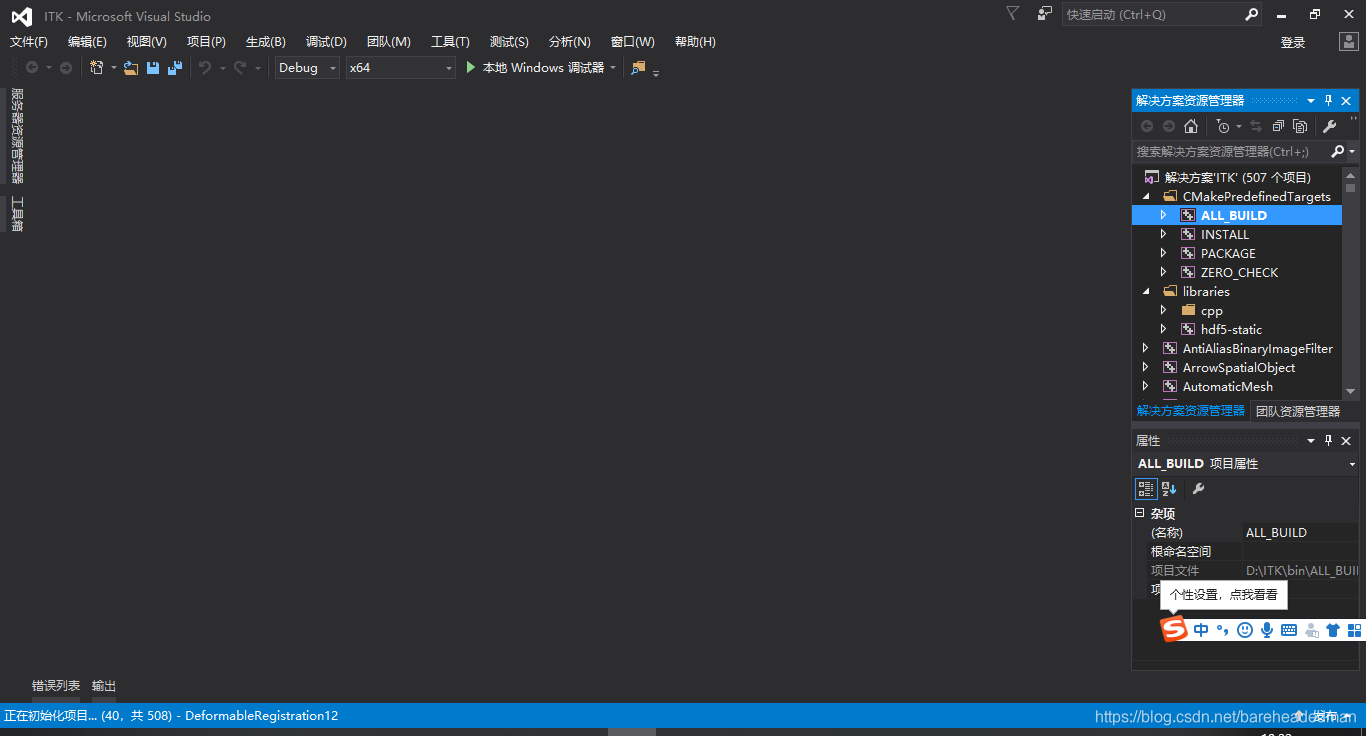Image resolution: width=1366 pixels, height=736 pixels.
Task: Select the ZERO_CHECK project
Action: 1239,273
